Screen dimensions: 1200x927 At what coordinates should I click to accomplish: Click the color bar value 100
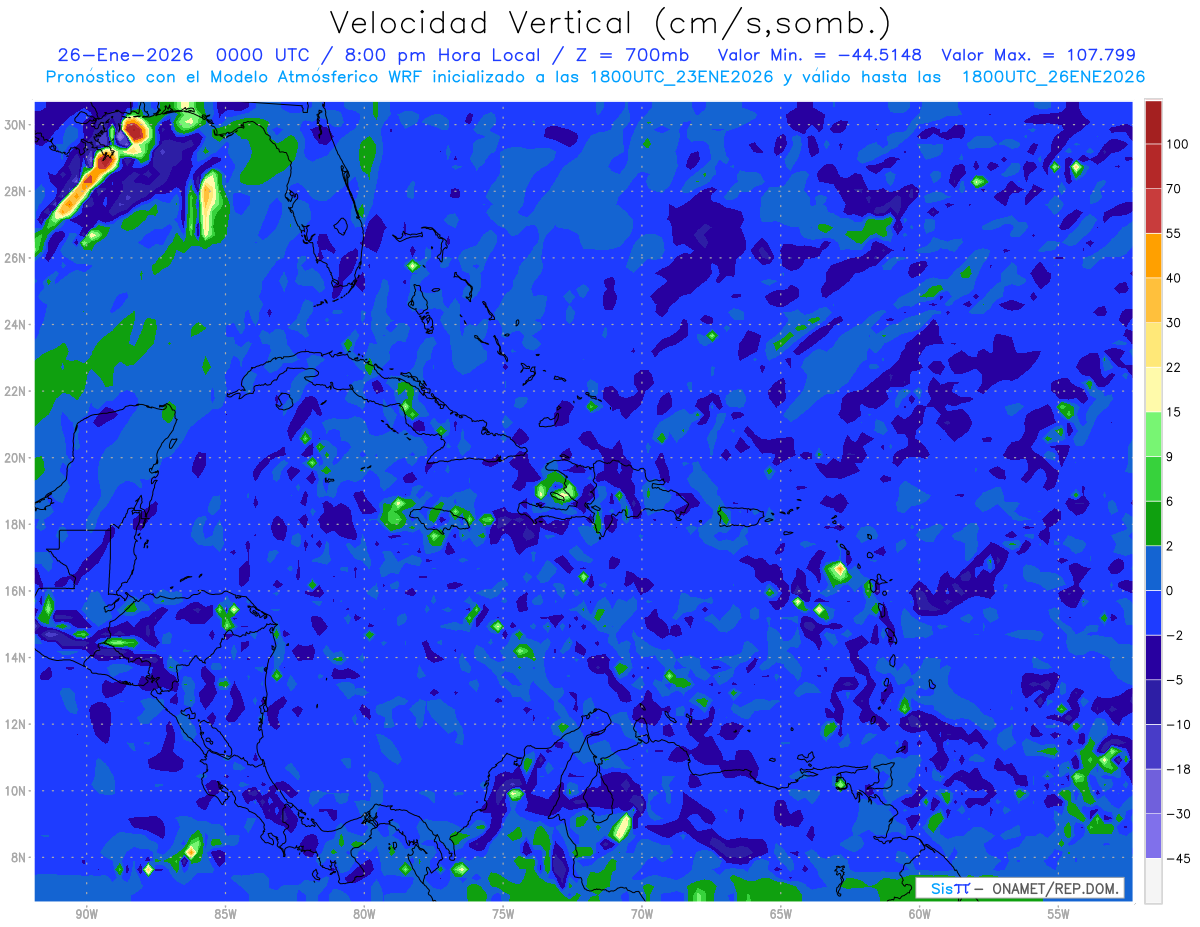pyautogui.click(x=1178, y=145)
